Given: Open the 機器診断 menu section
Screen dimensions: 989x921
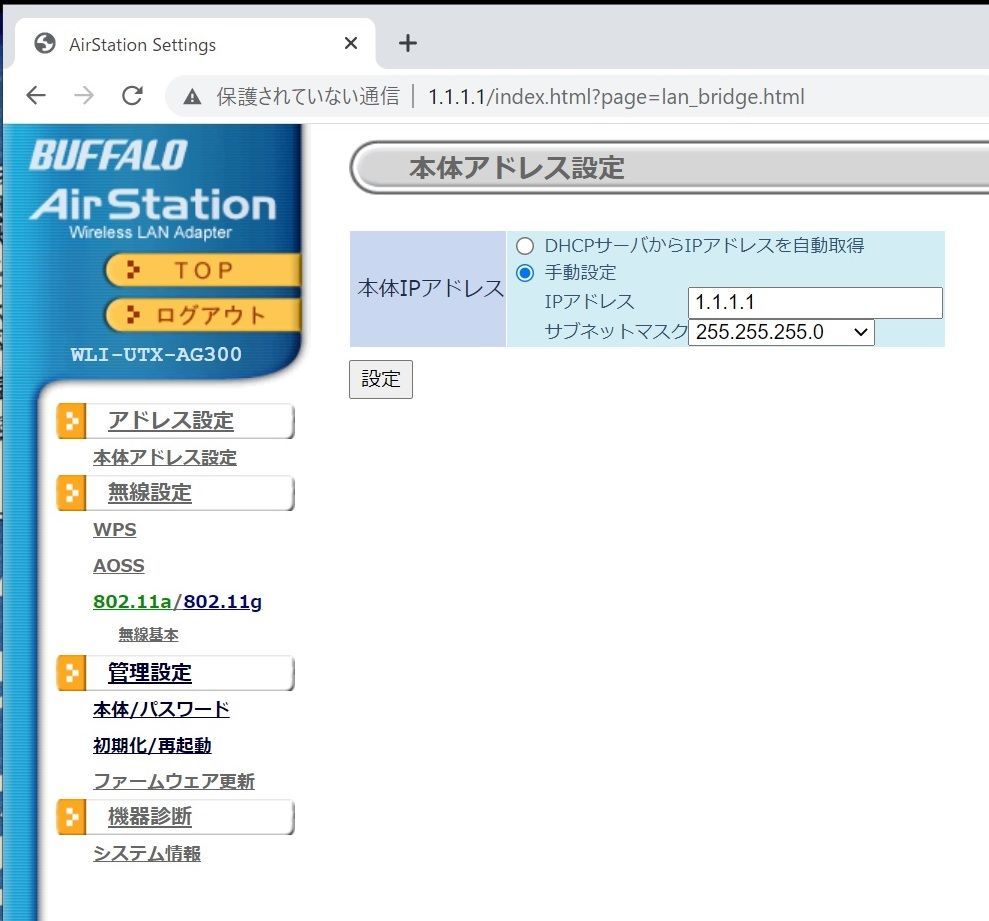Looking at the screenshot, I should [149, 817].
